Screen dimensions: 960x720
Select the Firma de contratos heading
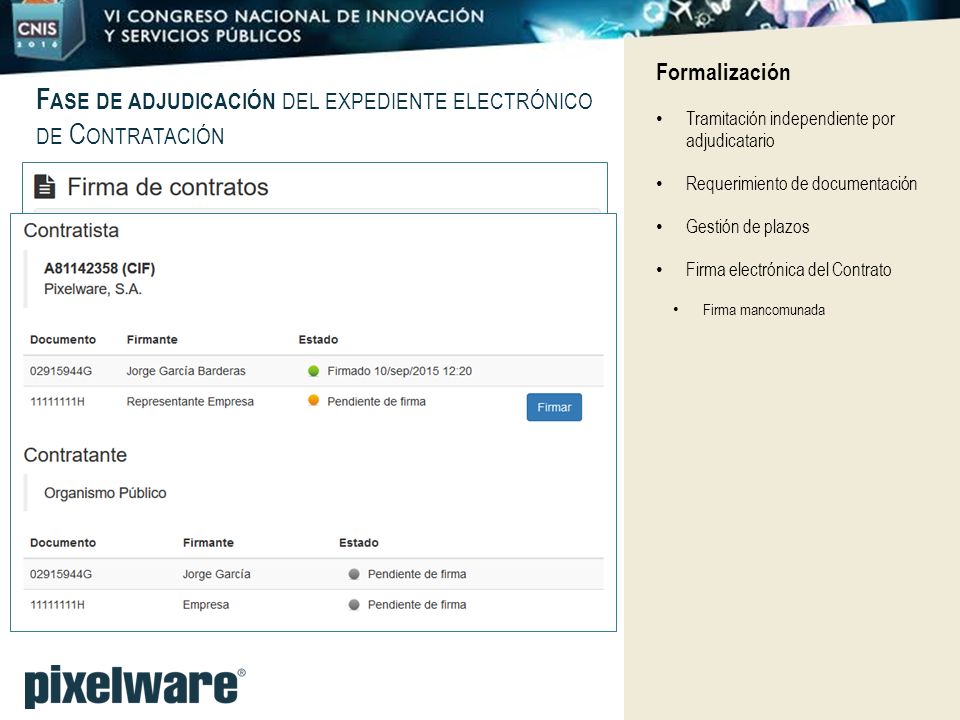168,187
